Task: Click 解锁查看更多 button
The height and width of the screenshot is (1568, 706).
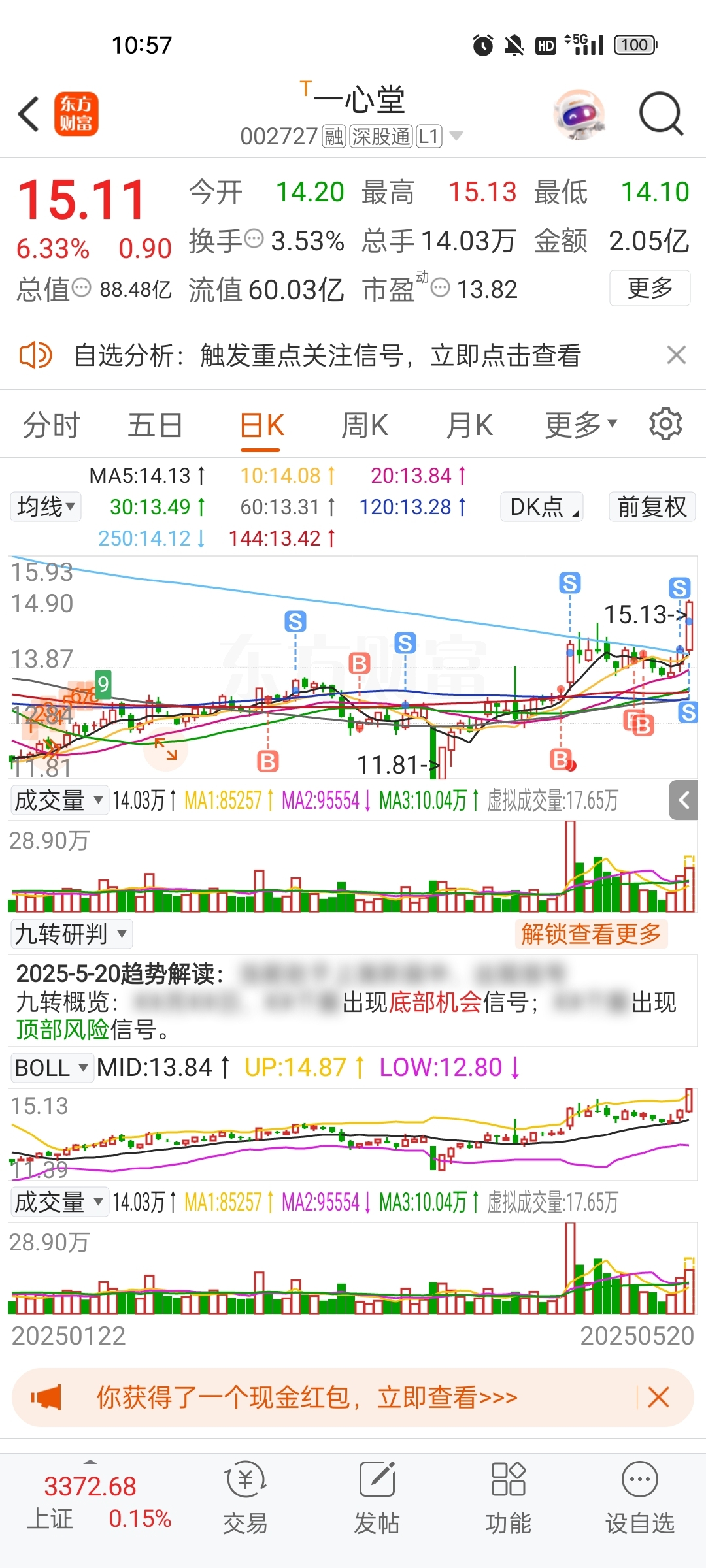Action: (592, 934)
